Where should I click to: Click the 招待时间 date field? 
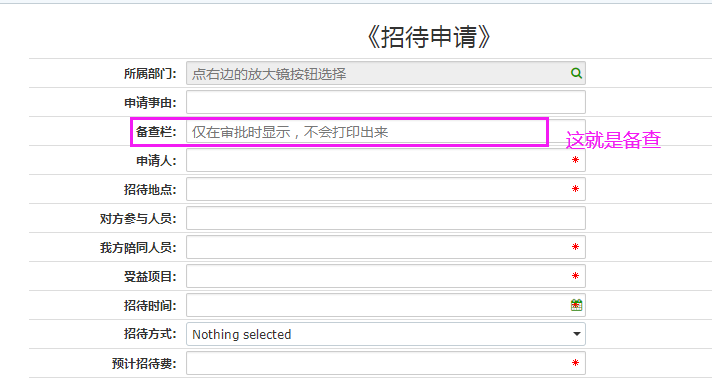point(386,305)
